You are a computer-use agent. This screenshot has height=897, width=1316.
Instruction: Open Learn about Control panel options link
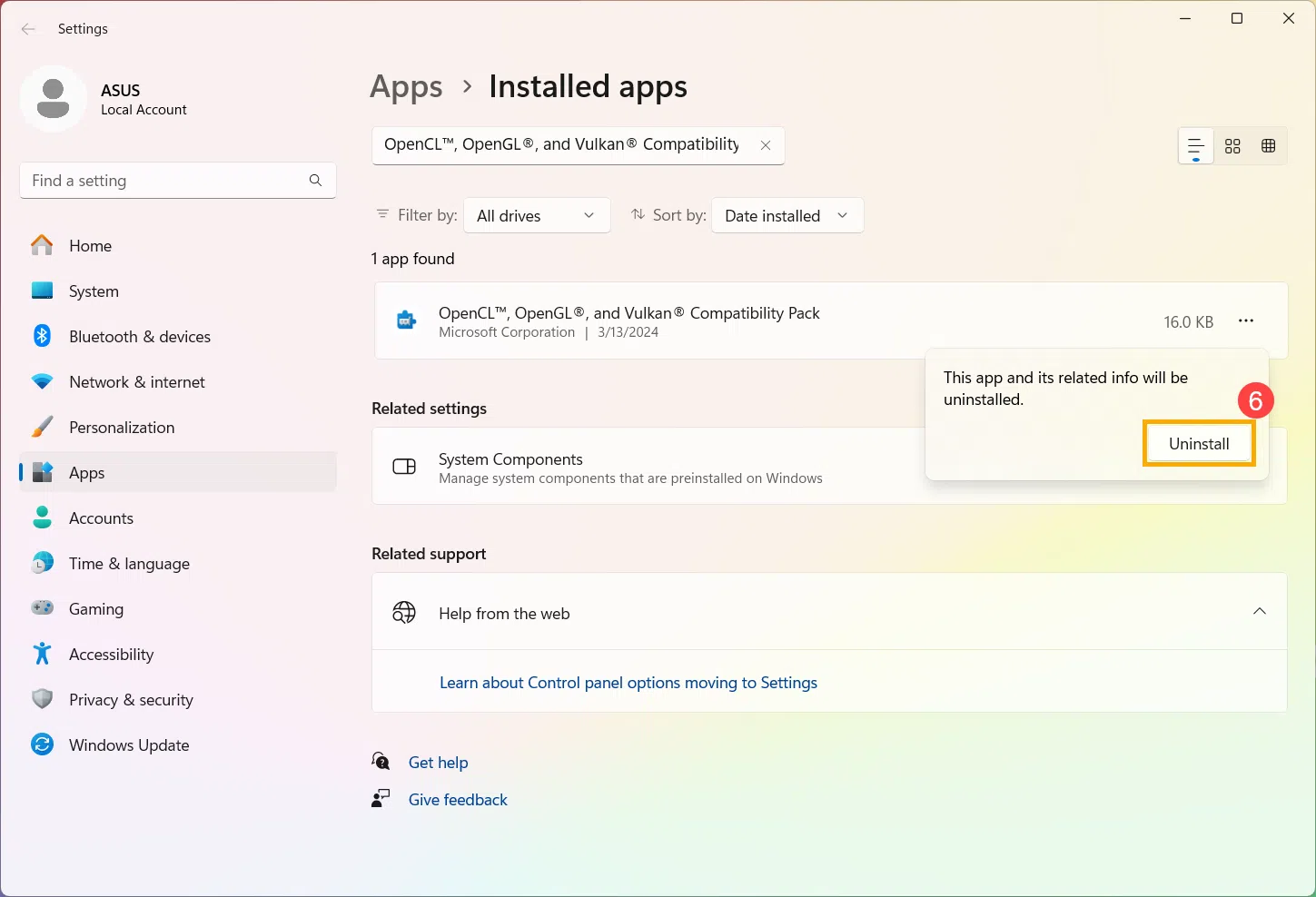coord(628,683)
